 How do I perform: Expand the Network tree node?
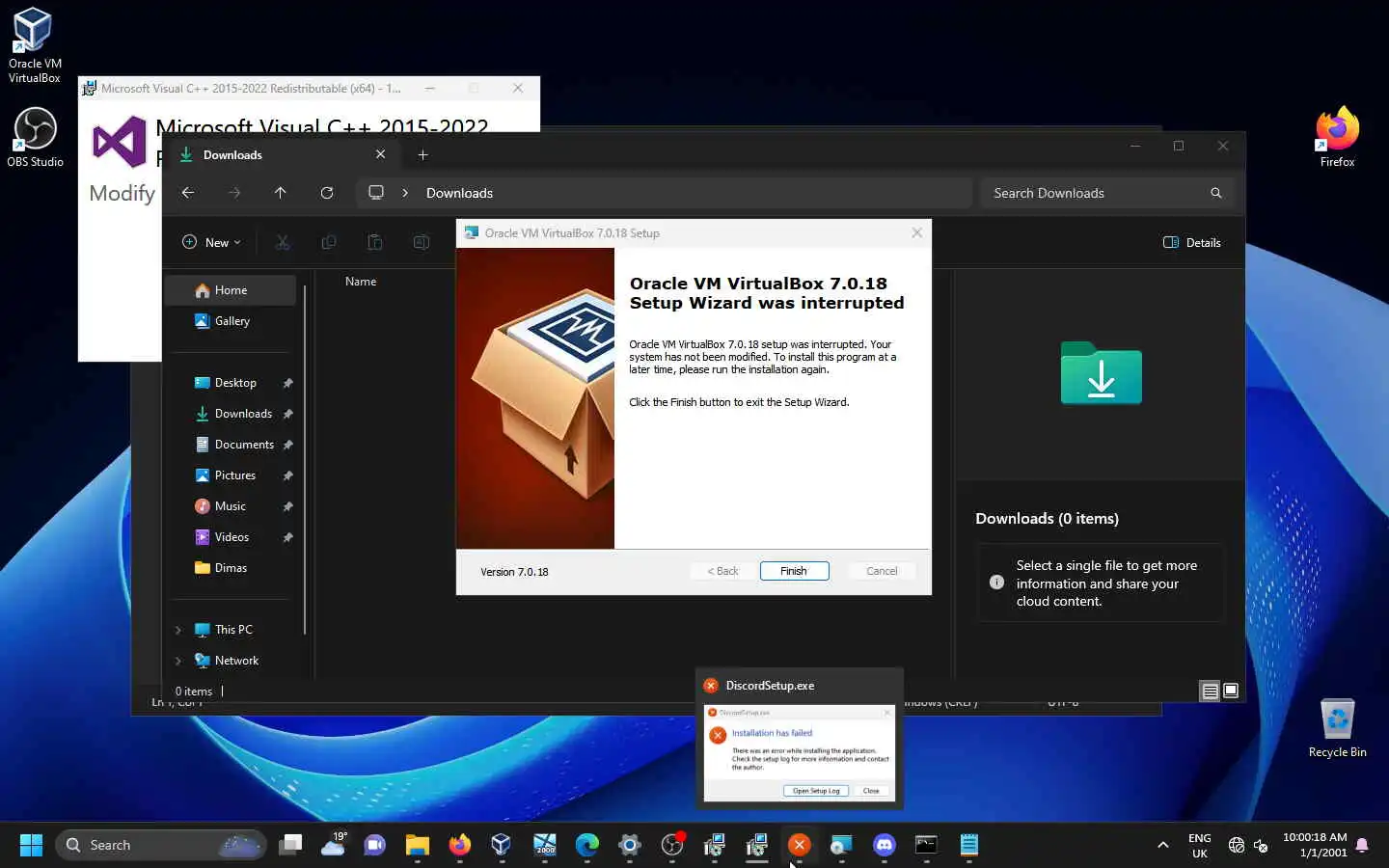coord(178,661)
